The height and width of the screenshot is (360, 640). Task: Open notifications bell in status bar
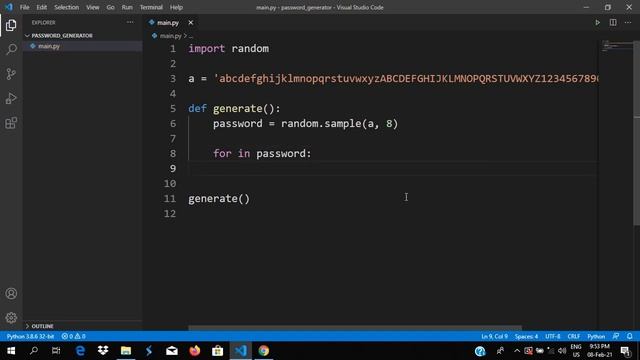pos(630,336)
